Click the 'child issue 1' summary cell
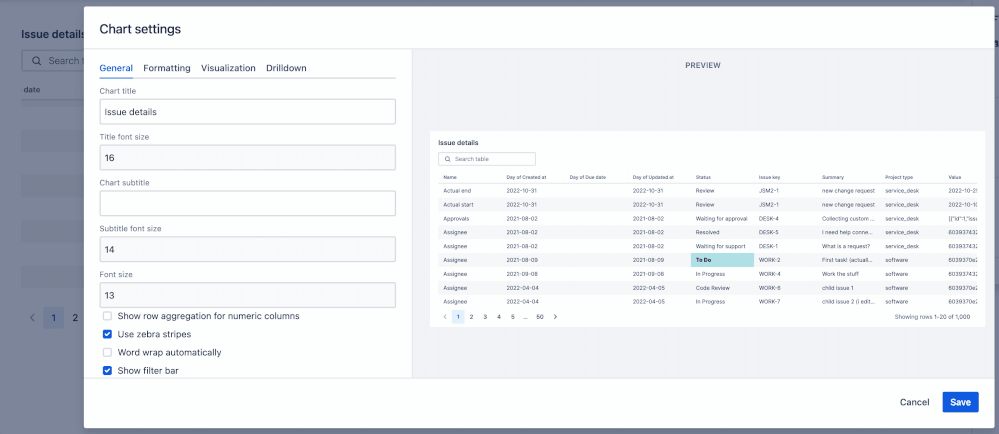The image size is (999, 434). (x=838, y=288)
